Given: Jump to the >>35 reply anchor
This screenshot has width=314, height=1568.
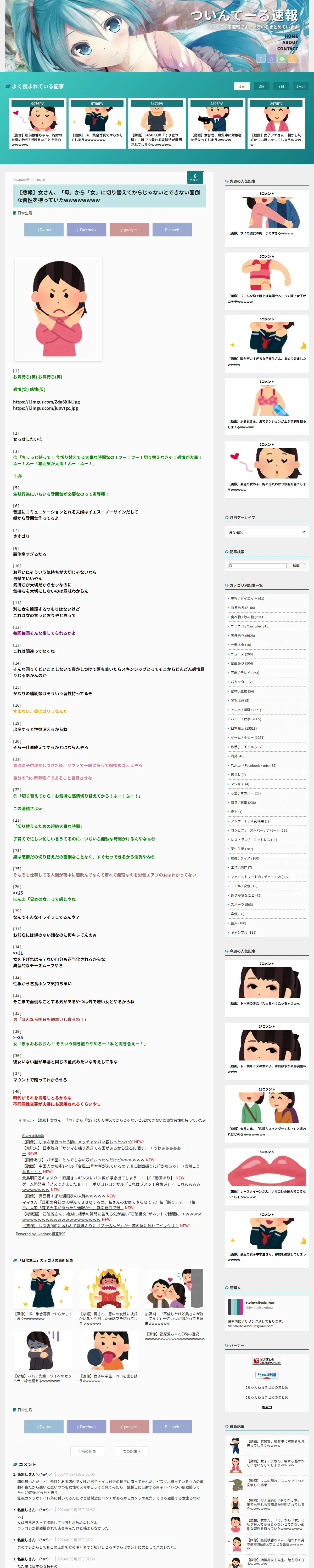Looking at the screenshot, I should point(18,1037).
